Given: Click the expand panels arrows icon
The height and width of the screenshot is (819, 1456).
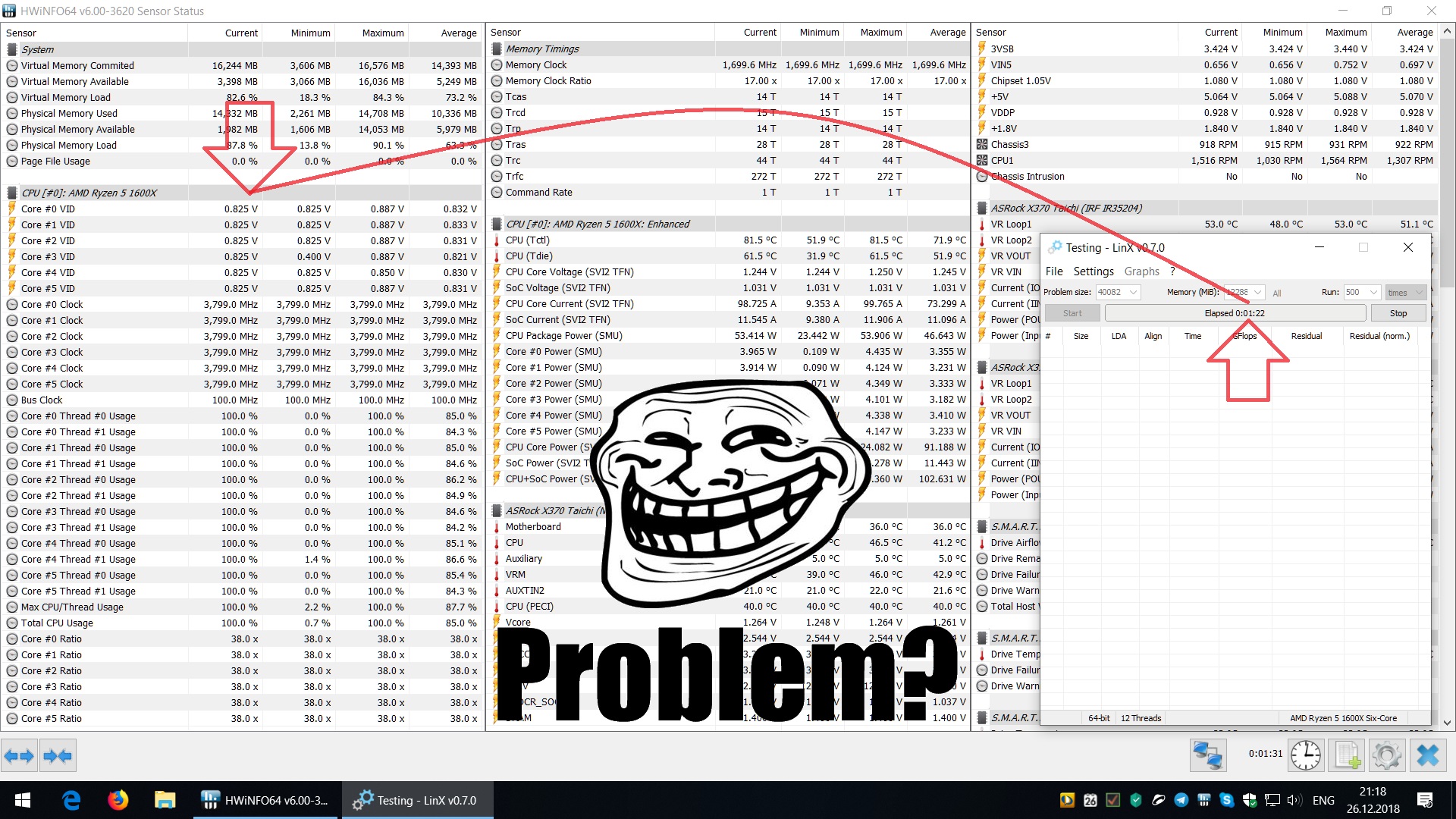Looking at the screenshot, I should click(x=19, y=755).
